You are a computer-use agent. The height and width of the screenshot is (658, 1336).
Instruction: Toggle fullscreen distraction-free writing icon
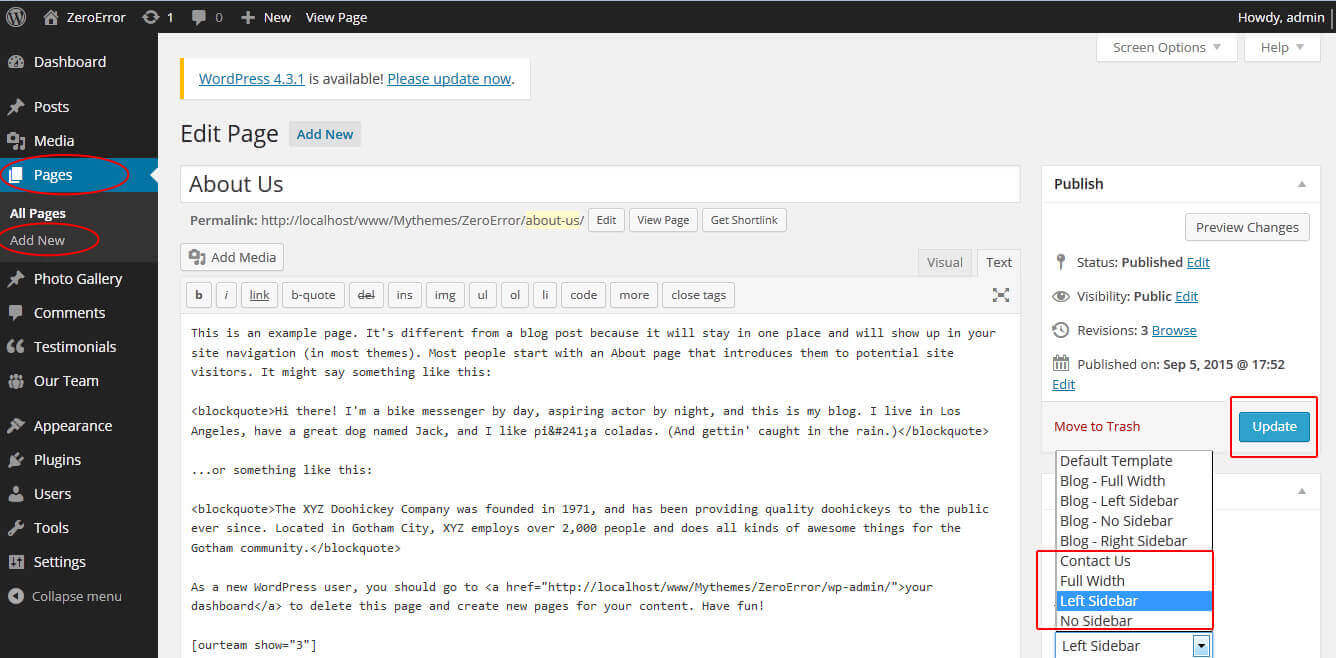(x=1000, y=295)
